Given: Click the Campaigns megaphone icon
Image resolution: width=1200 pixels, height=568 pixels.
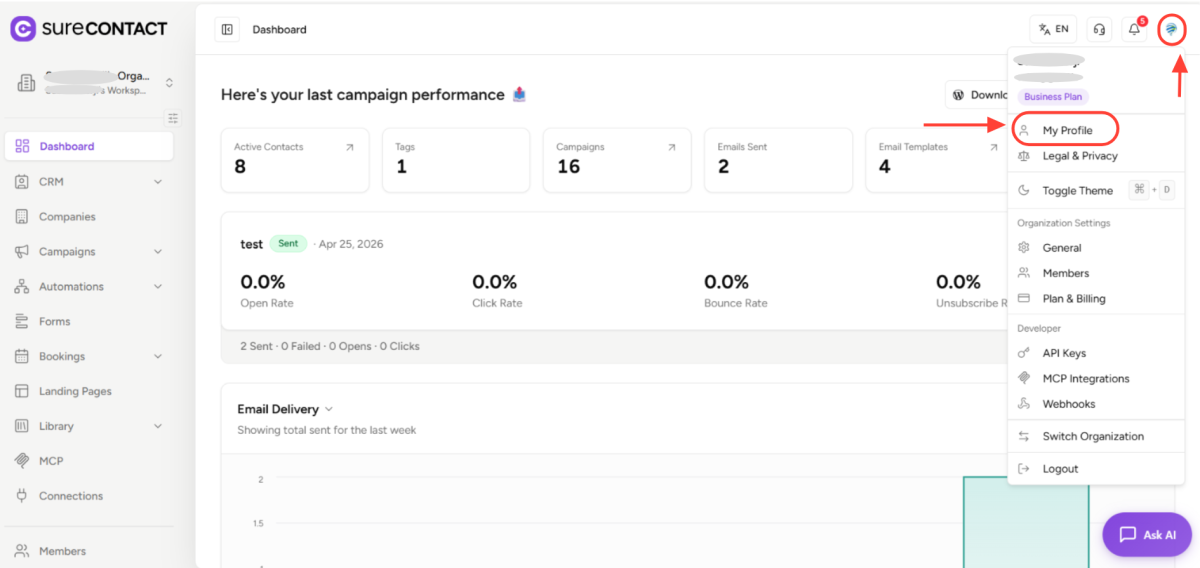Looking at the screenshot, I should click(22, 252).
